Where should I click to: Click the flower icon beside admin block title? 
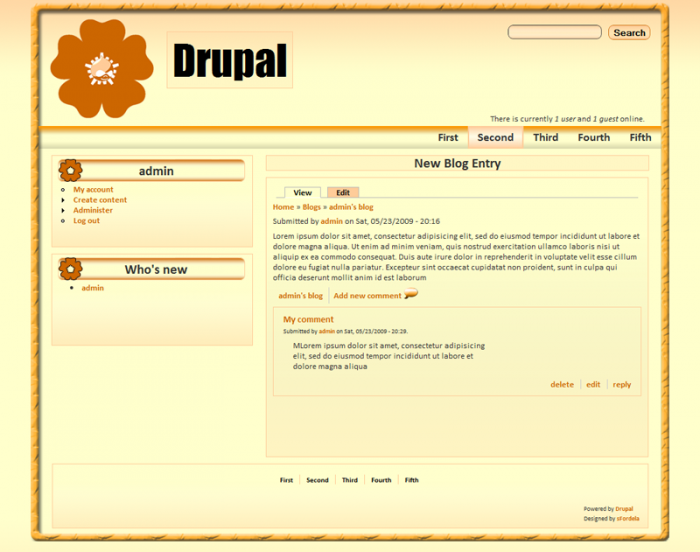[x=71, y=171]
